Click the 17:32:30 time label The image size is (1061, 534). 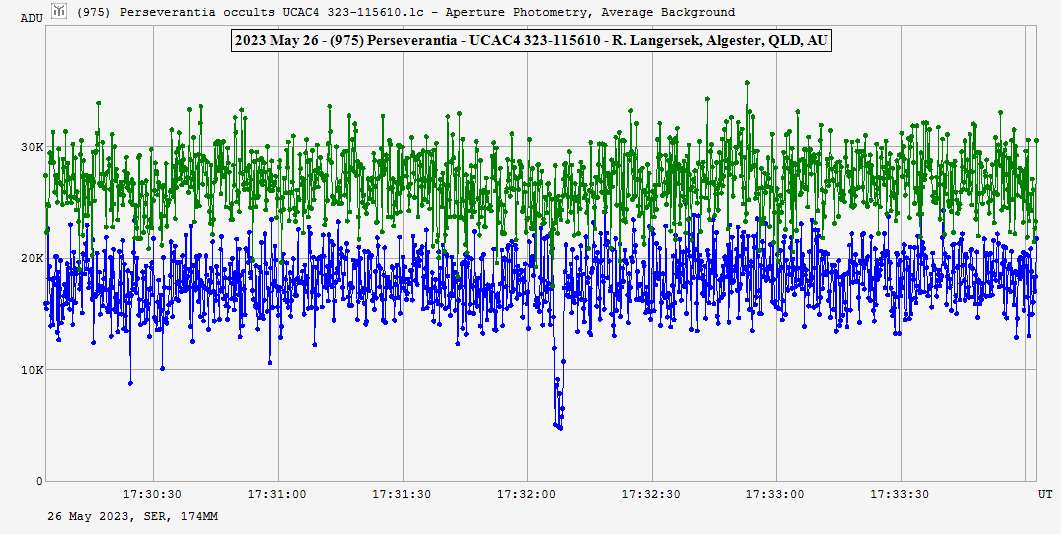pos(652,495)
